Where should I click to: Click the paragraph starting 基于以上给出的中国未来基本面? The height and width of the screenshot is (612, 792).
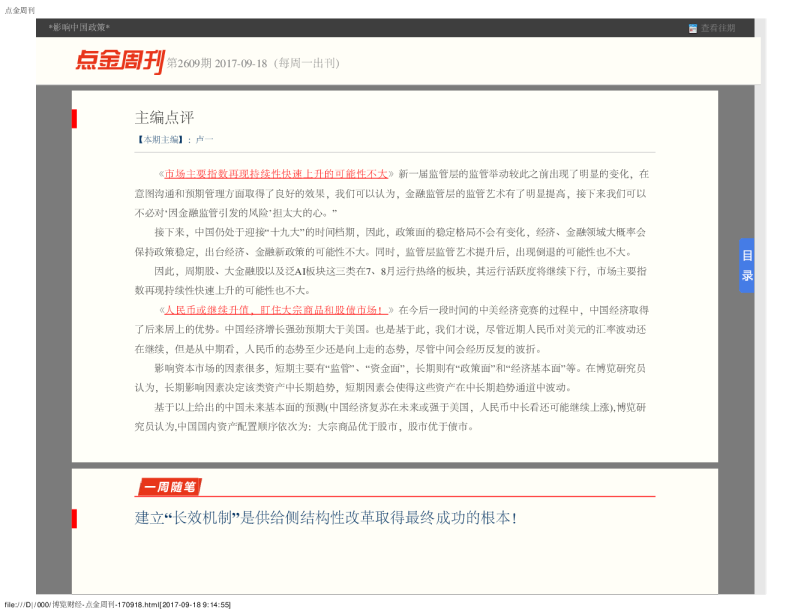pos(390,417)
